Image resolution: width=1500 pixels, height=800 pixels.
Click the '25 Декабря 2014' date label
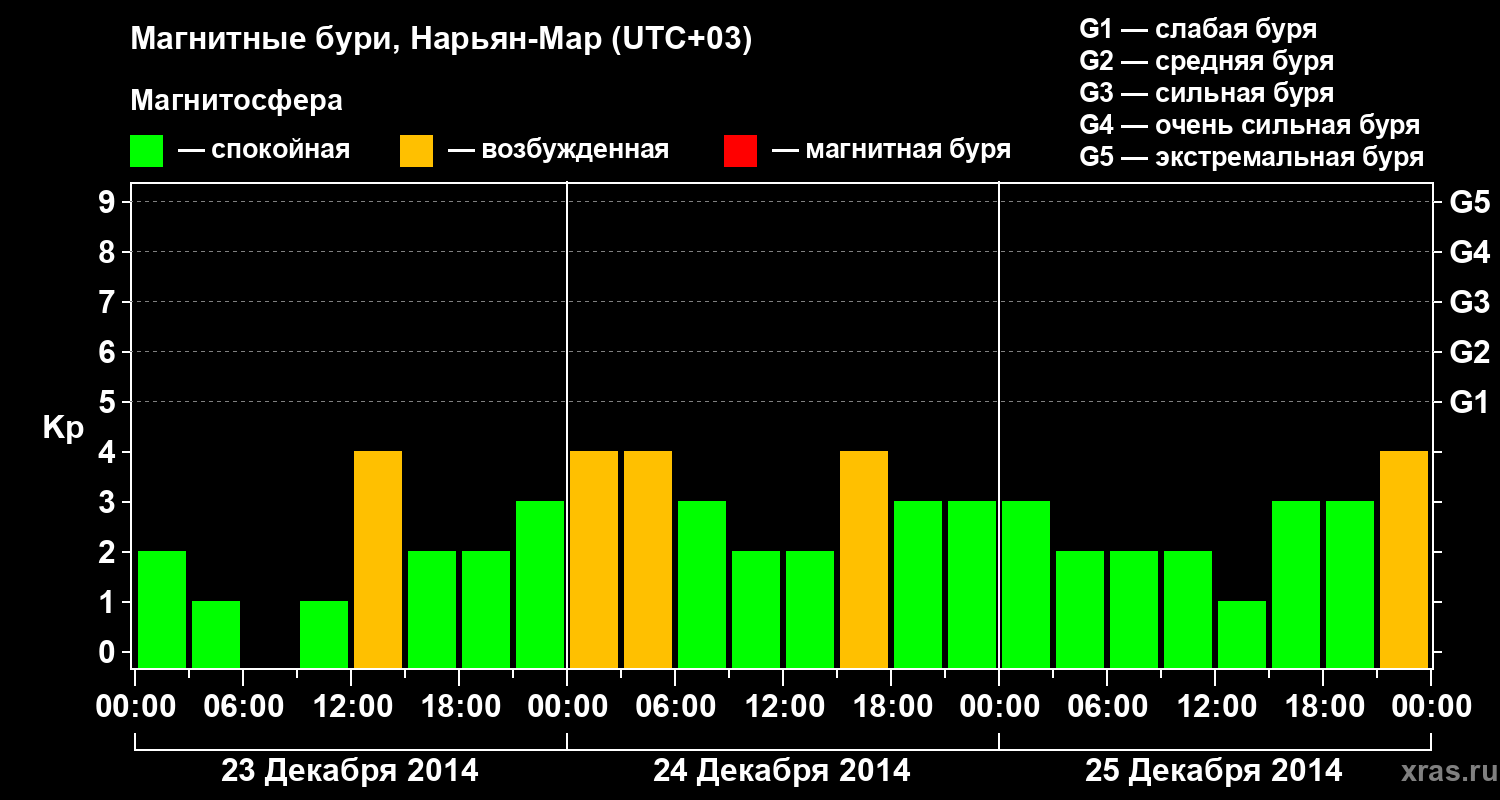tap(1214, 771)
